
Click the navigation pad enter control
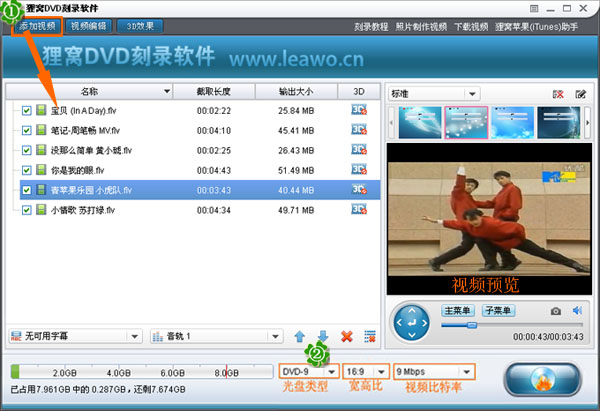(412, 323)
